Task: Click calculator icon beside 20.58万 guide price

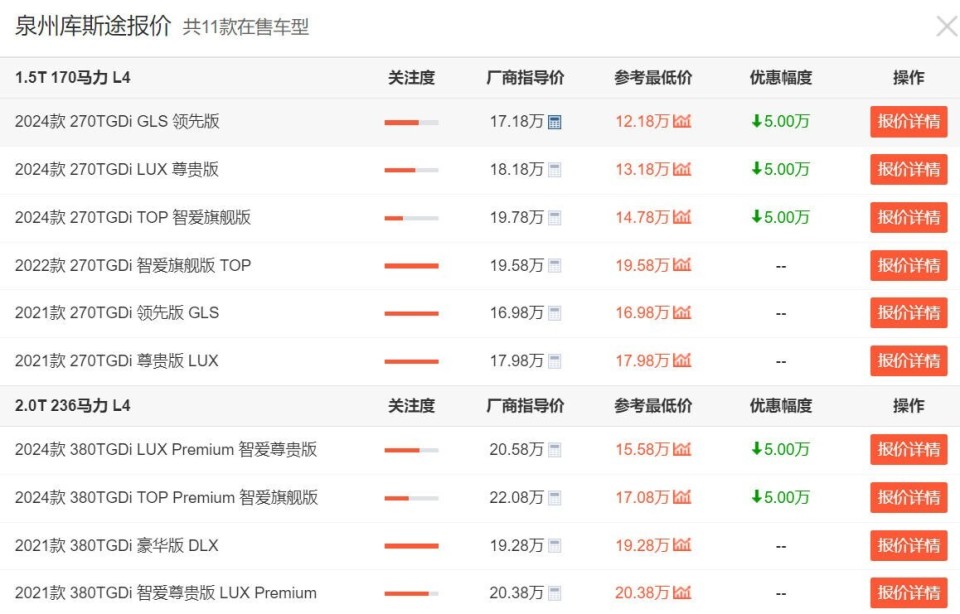Action: click(555, 450)
